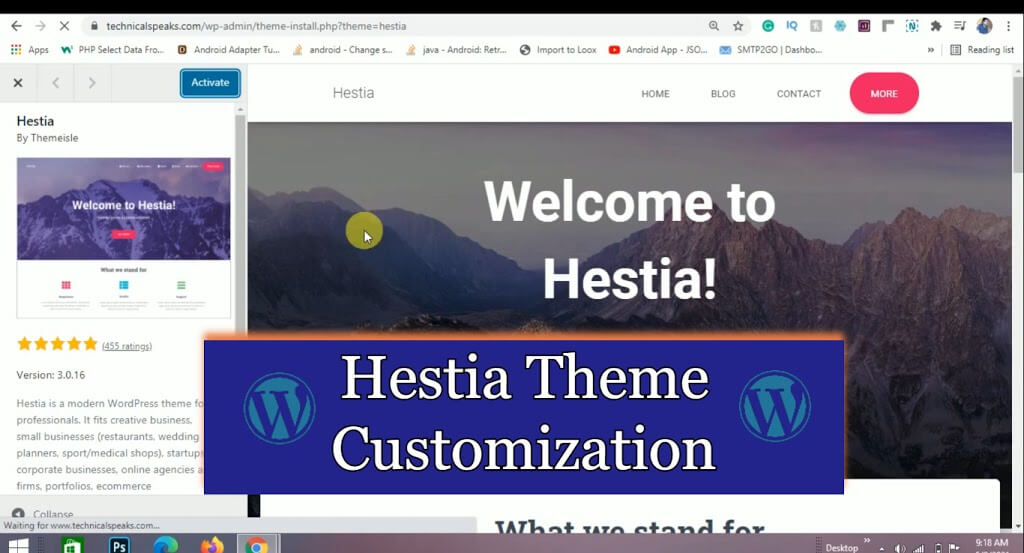Click the blue snowflake extension icon
The width and height of the screenshot is (1024, 553).
point(840,26)
